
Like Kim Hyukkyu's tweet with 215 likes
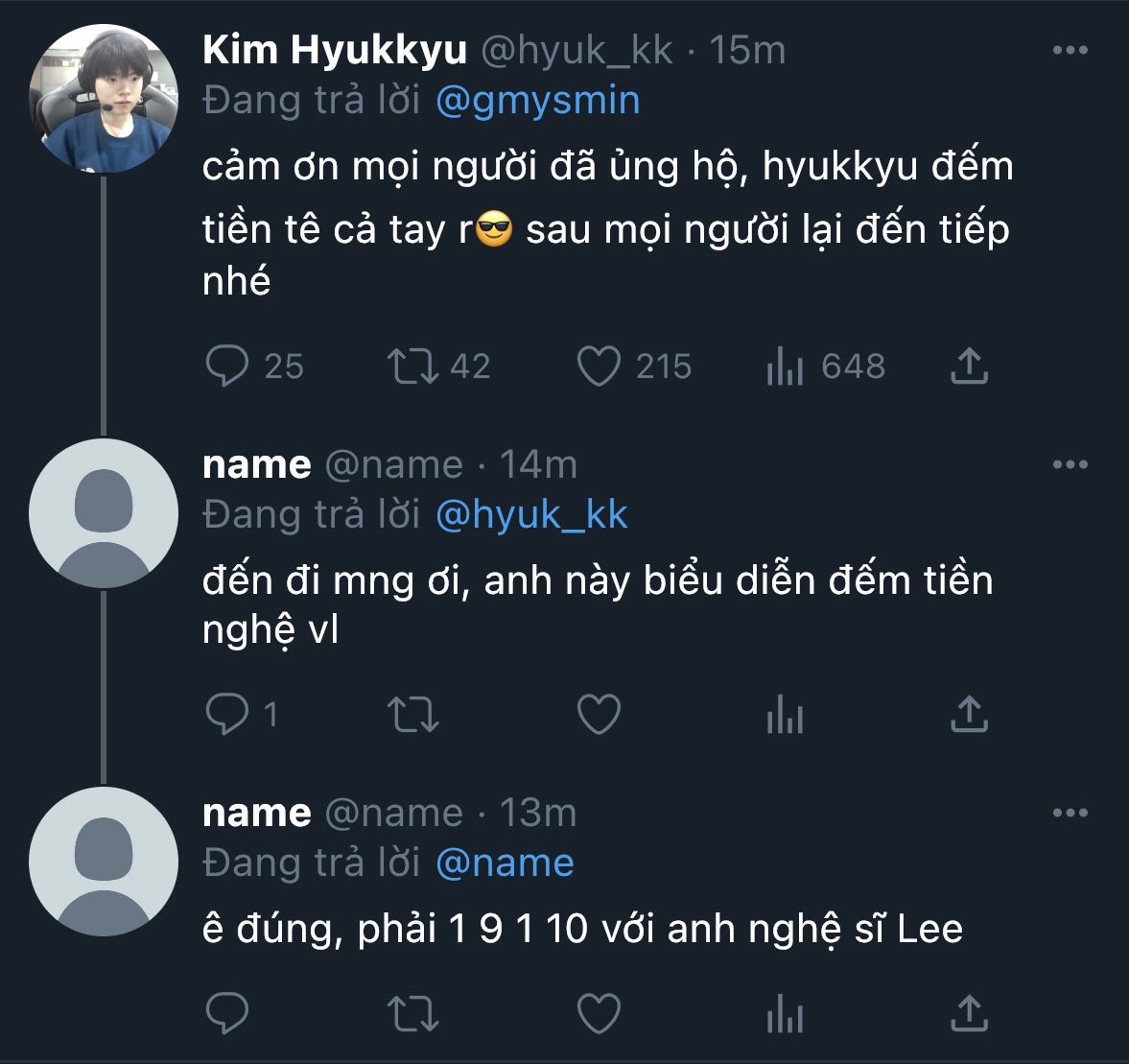click(600, 366)
